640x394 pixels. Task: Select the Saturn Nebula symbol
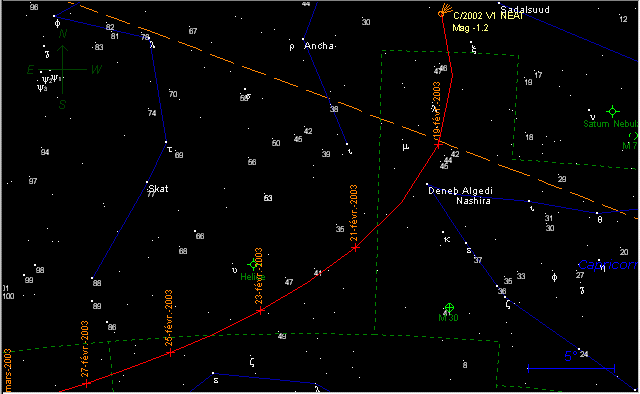(x=613, y=111)
